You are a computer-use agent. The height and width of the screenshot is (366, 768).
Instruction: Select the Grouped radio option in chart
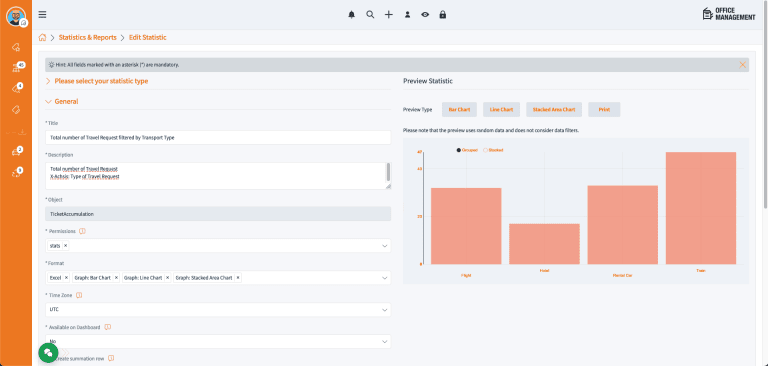467,150
